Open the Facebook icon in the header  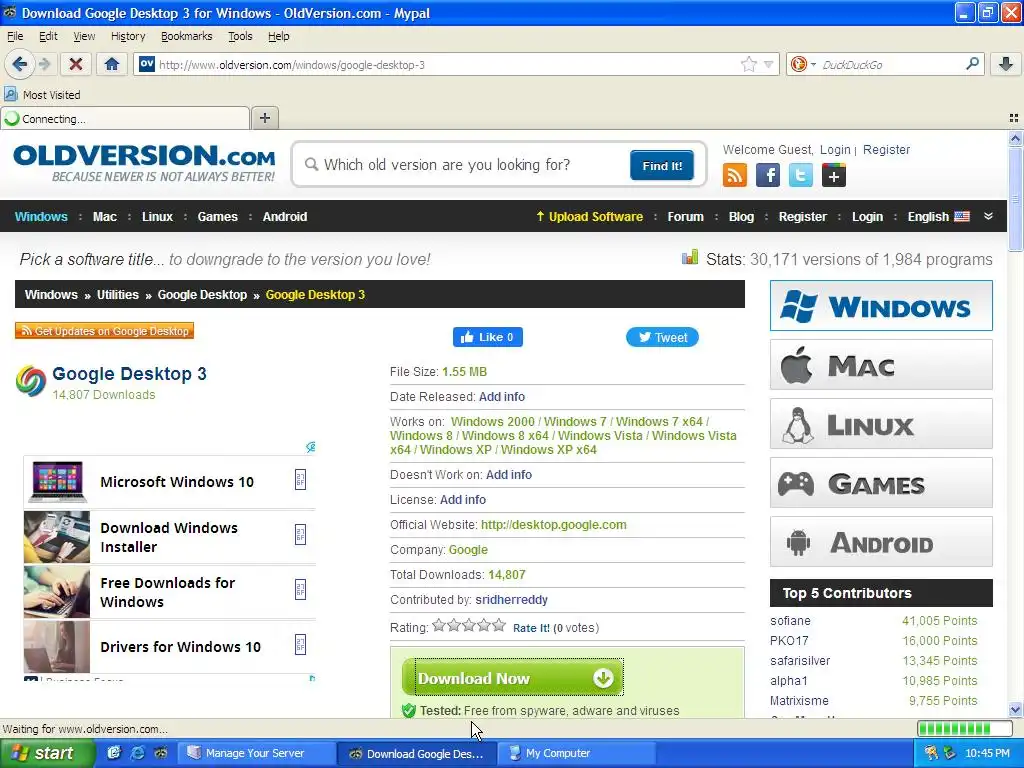click(767, 175)
